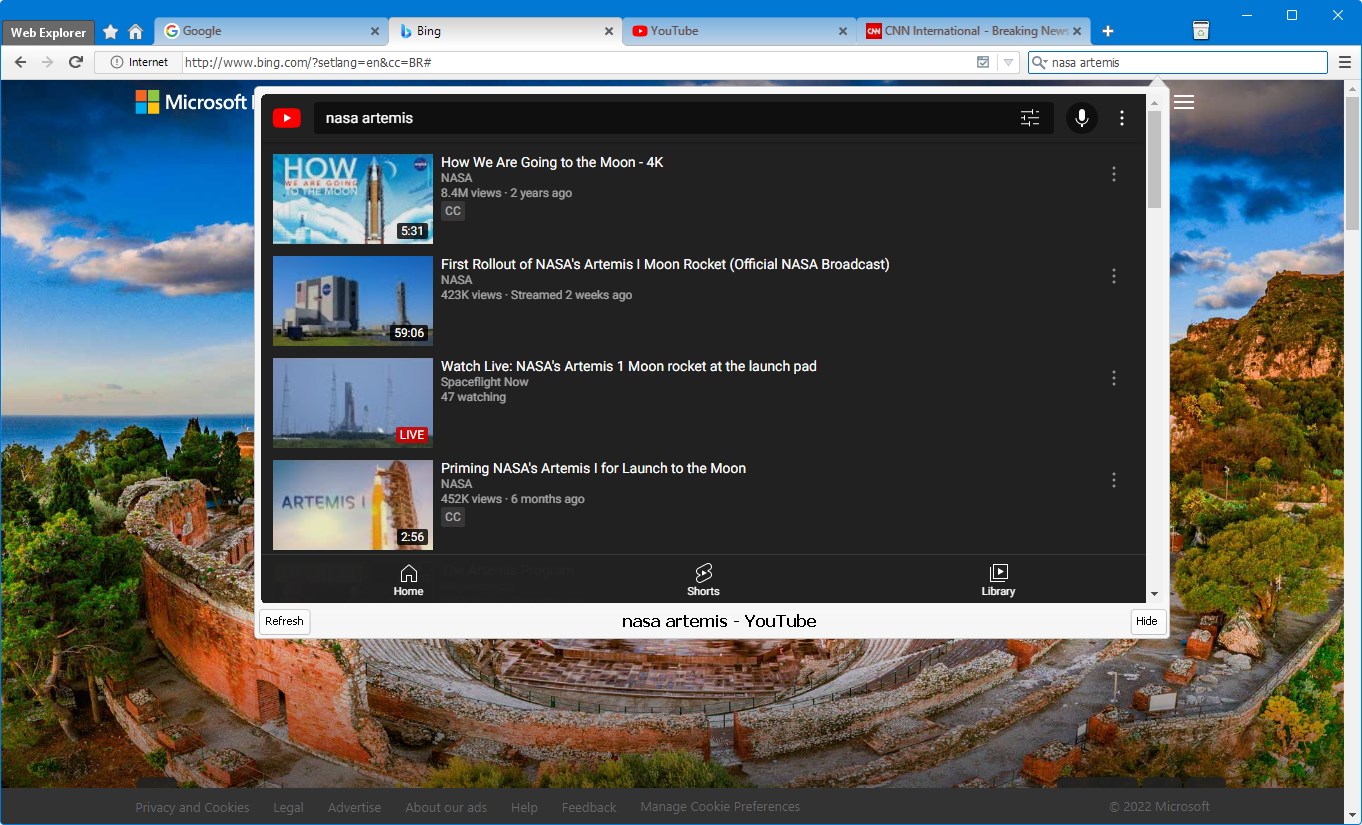The width and height of the screenshot is (1362, 825).
Task: Click the YouTube logo in the popup
Action: pyautogui.click(x=287, y=118)
